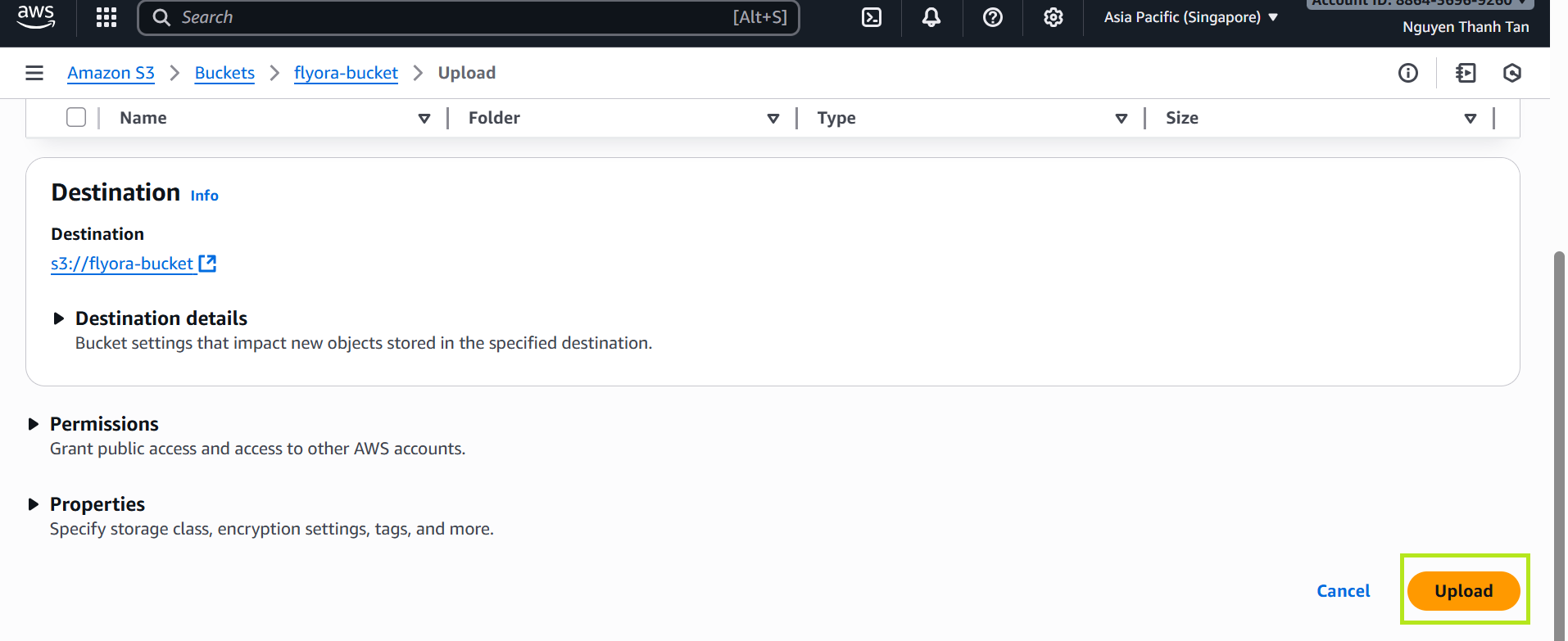The width and height of the screenshot is (1568, 641).
Task: Open the help question mark menu
Action: tap(992, 17)
